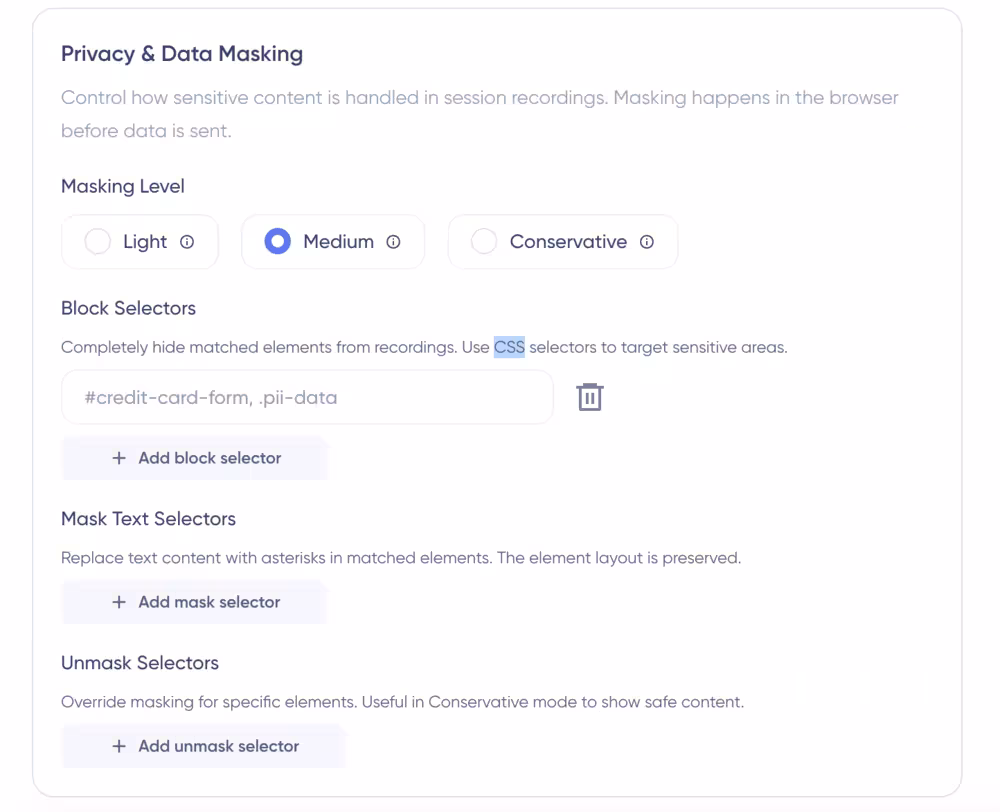Delete block selector with trash icon

tap(590, 397)
